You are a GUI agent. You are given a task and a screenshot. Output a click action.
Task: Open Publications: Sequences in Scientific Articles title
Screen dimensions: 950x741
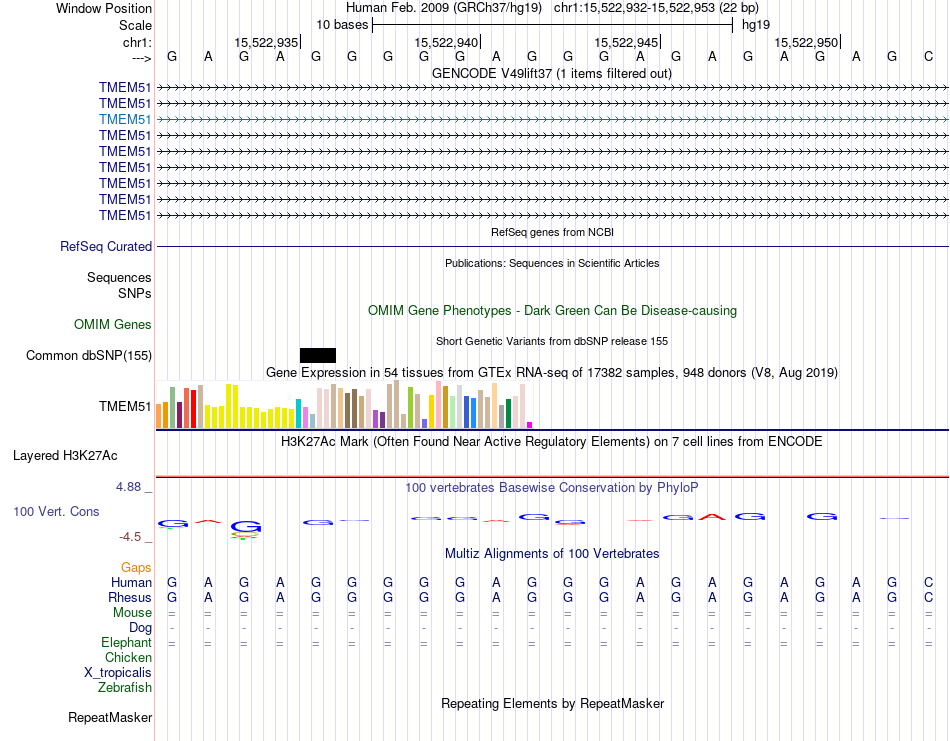tap(552, 263)
